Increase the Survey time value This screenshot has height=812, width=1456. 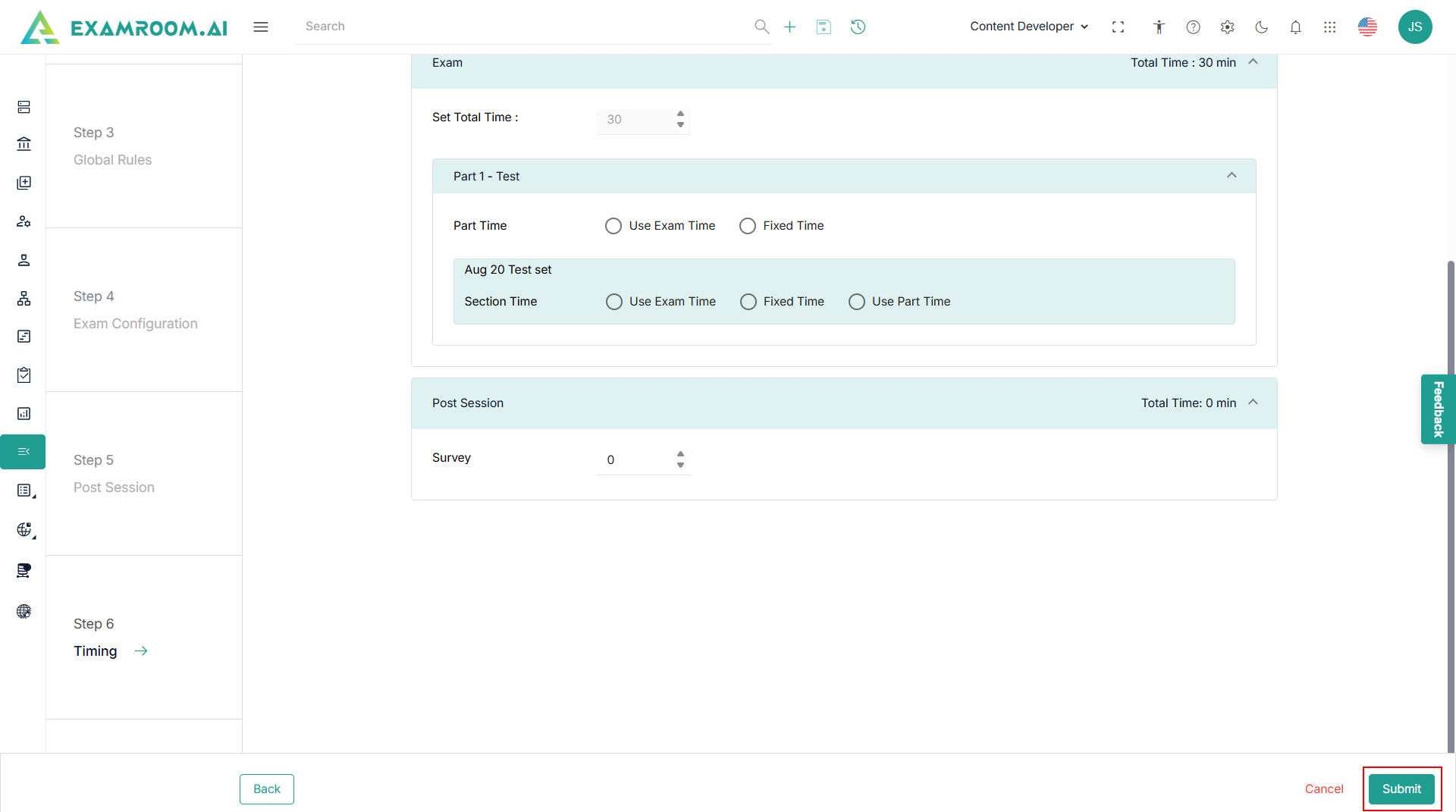(680, 454)
